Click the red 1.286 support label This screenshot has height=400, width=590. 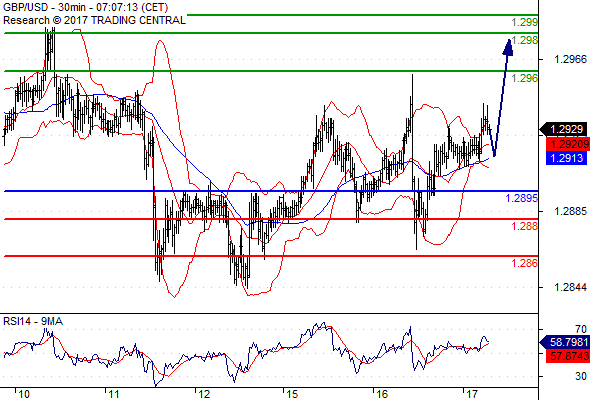[525, 263]
